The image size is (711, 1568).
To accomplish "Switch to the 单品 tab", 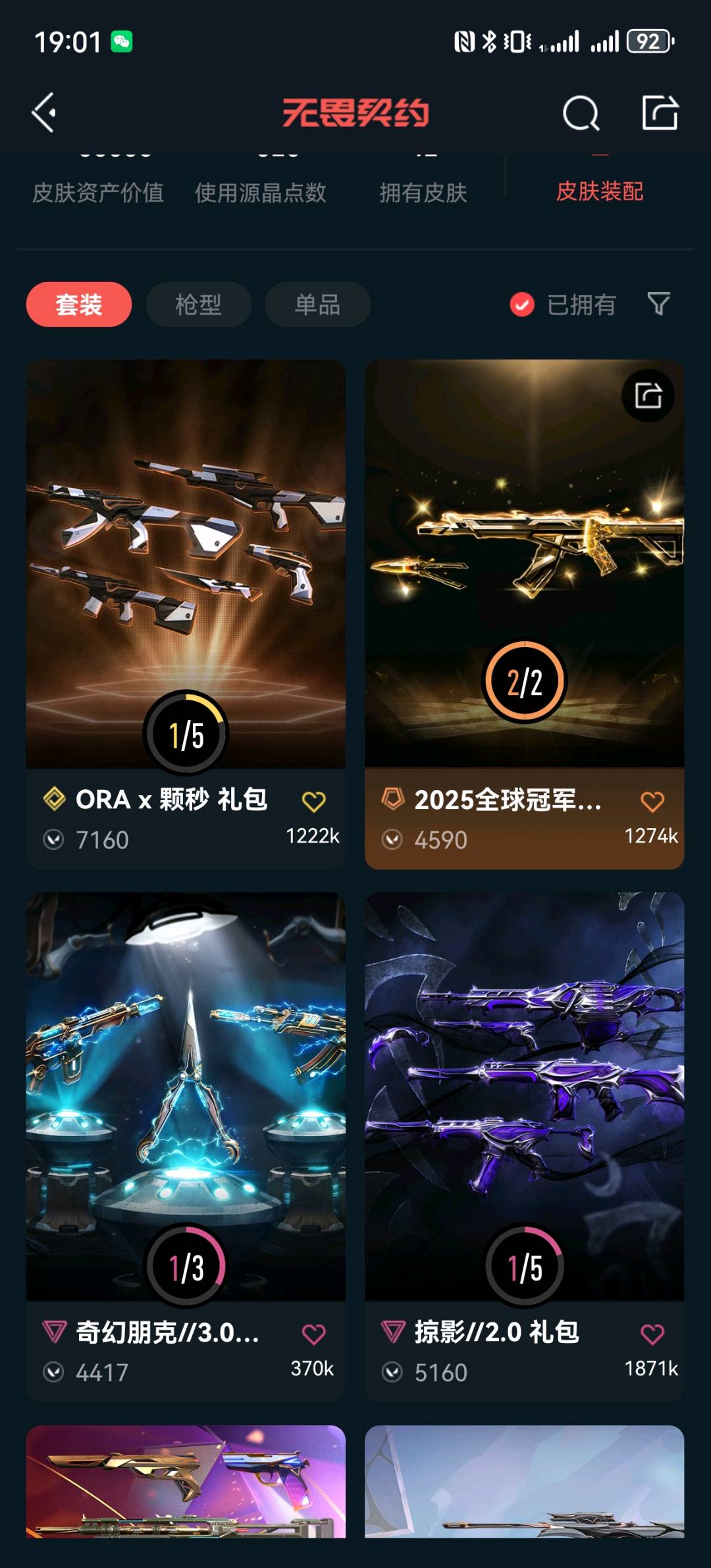I will 317,304.
